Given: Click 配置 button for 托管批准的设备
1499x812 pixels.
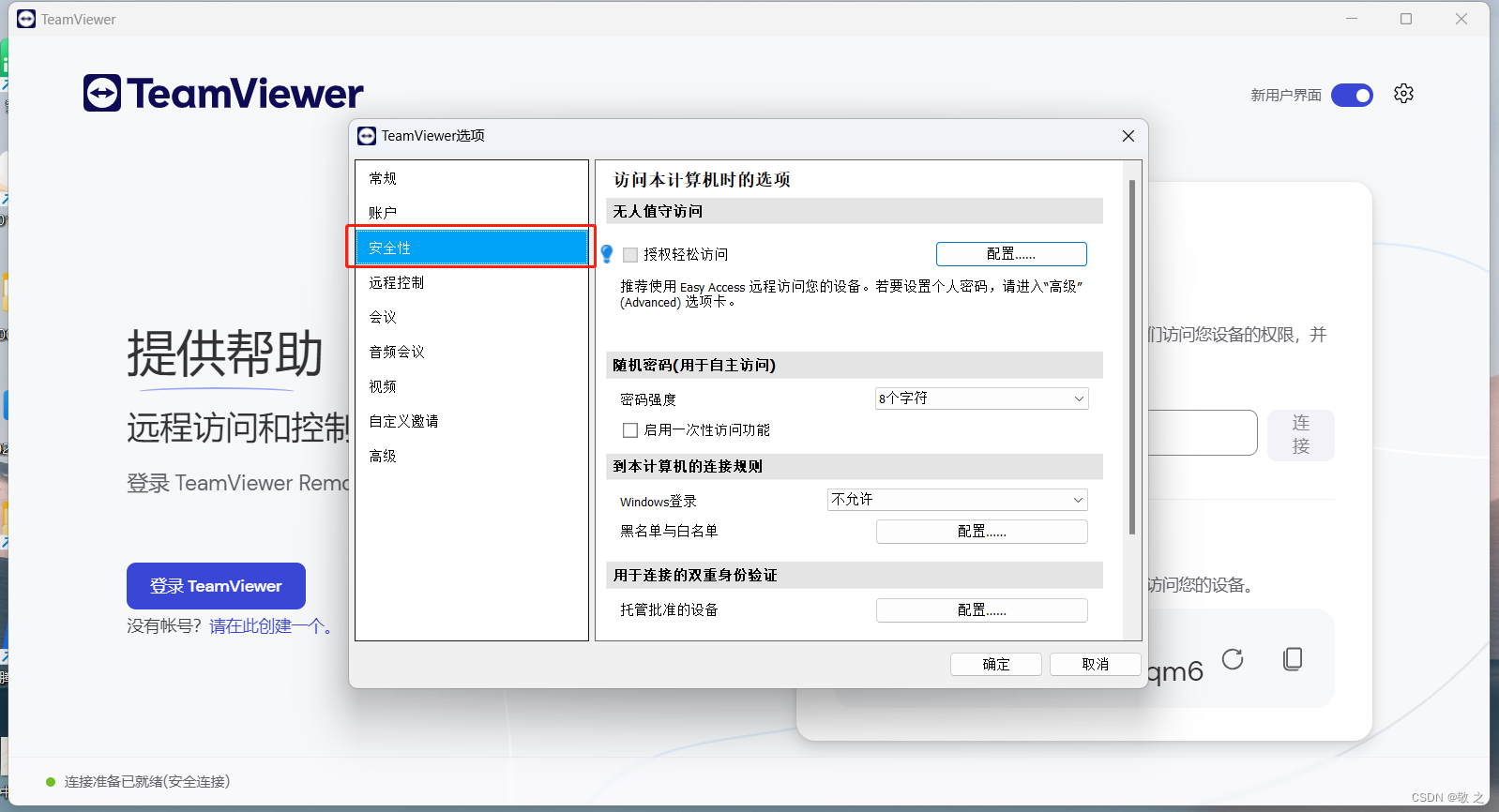Looking at the screenshot, I should pyautogui.click(x=982, y=610).
